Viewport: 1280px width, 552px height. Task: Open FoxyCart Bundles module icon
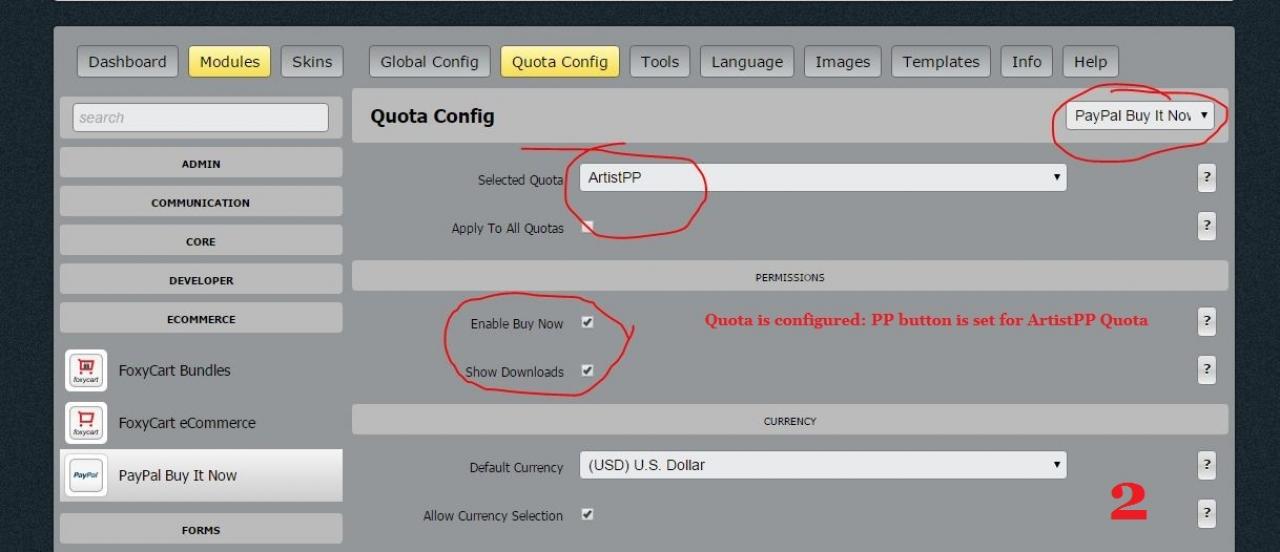pos(86,371)
